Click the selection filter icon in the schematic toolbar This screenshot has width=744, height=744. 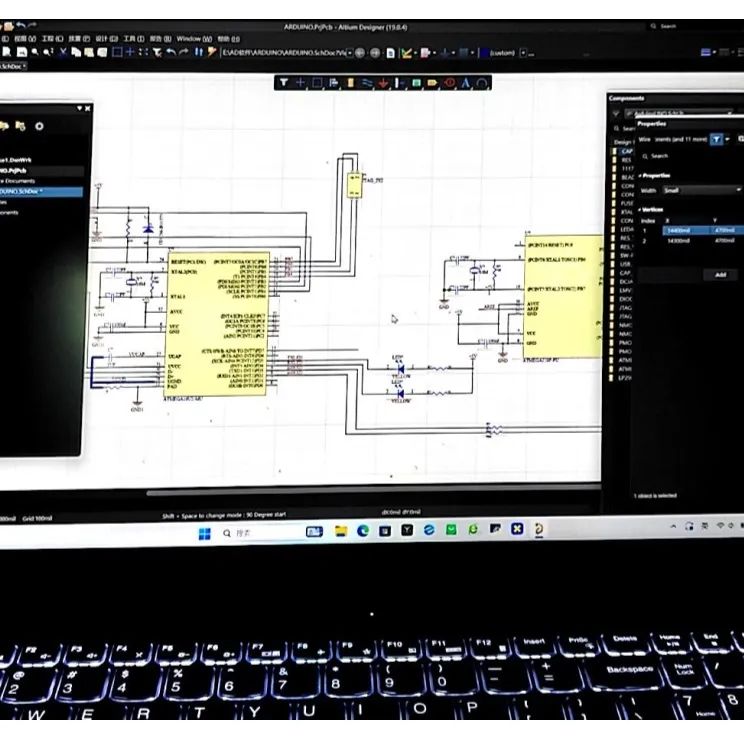(x=284, y=83)
